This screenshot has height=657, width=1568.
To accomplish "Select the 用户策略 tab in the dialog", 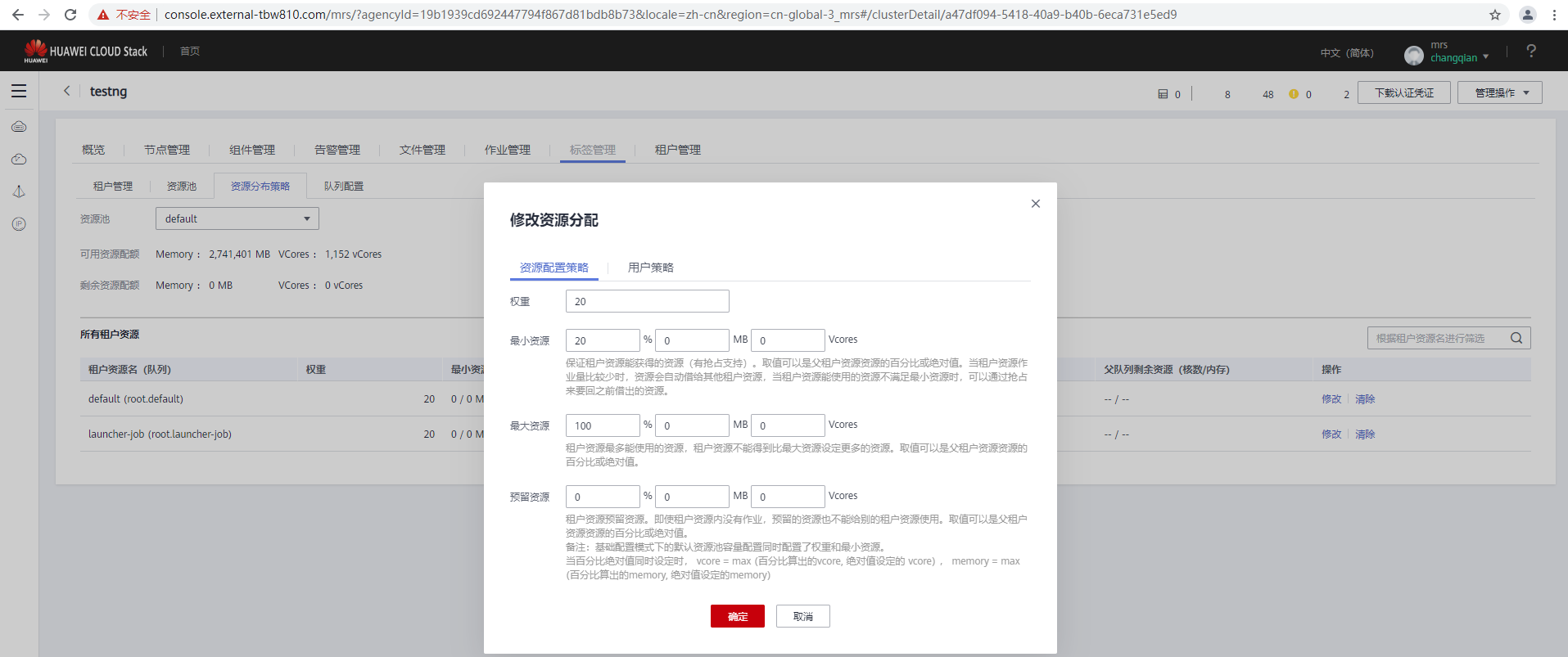I will (x=651, y=268).
